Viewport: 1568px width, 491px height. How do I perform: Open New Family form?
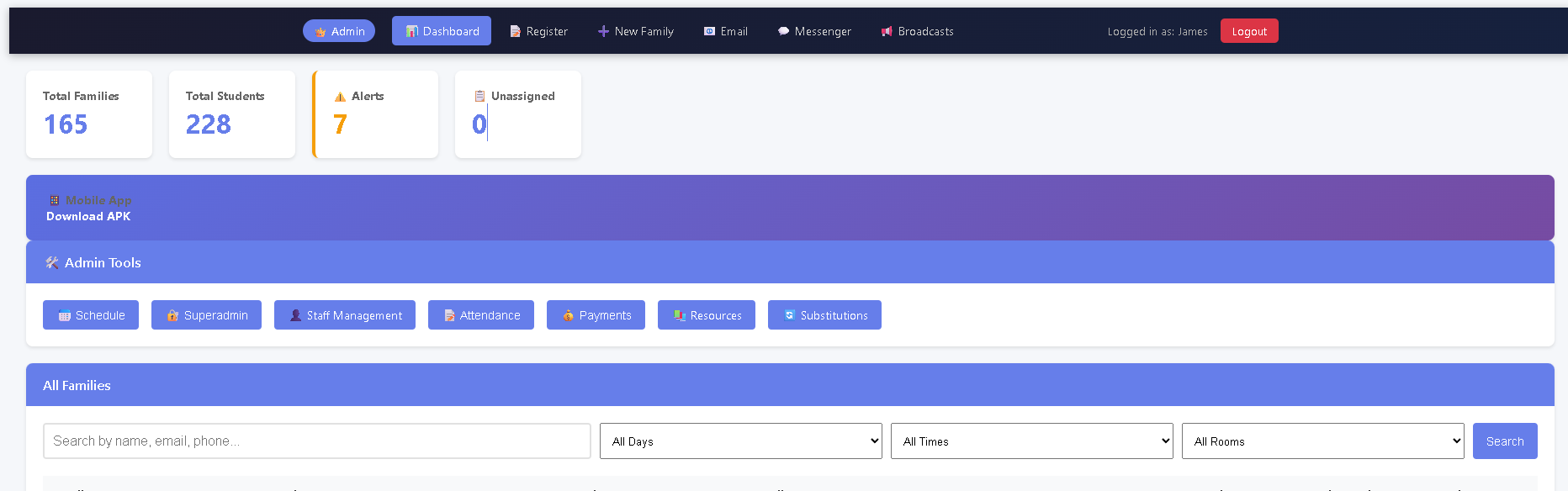coord(636,31)
